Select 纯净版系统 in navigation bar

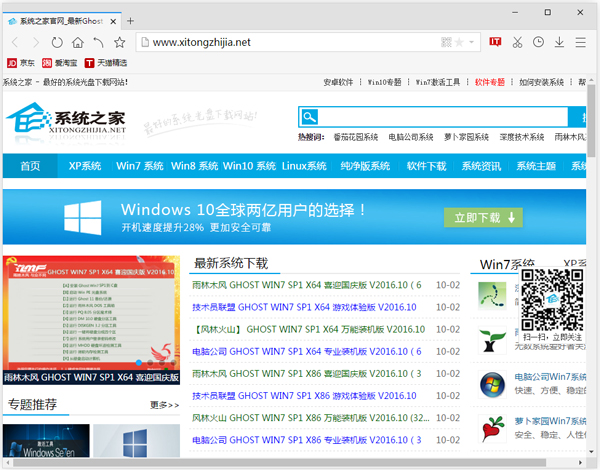point(365,166)
